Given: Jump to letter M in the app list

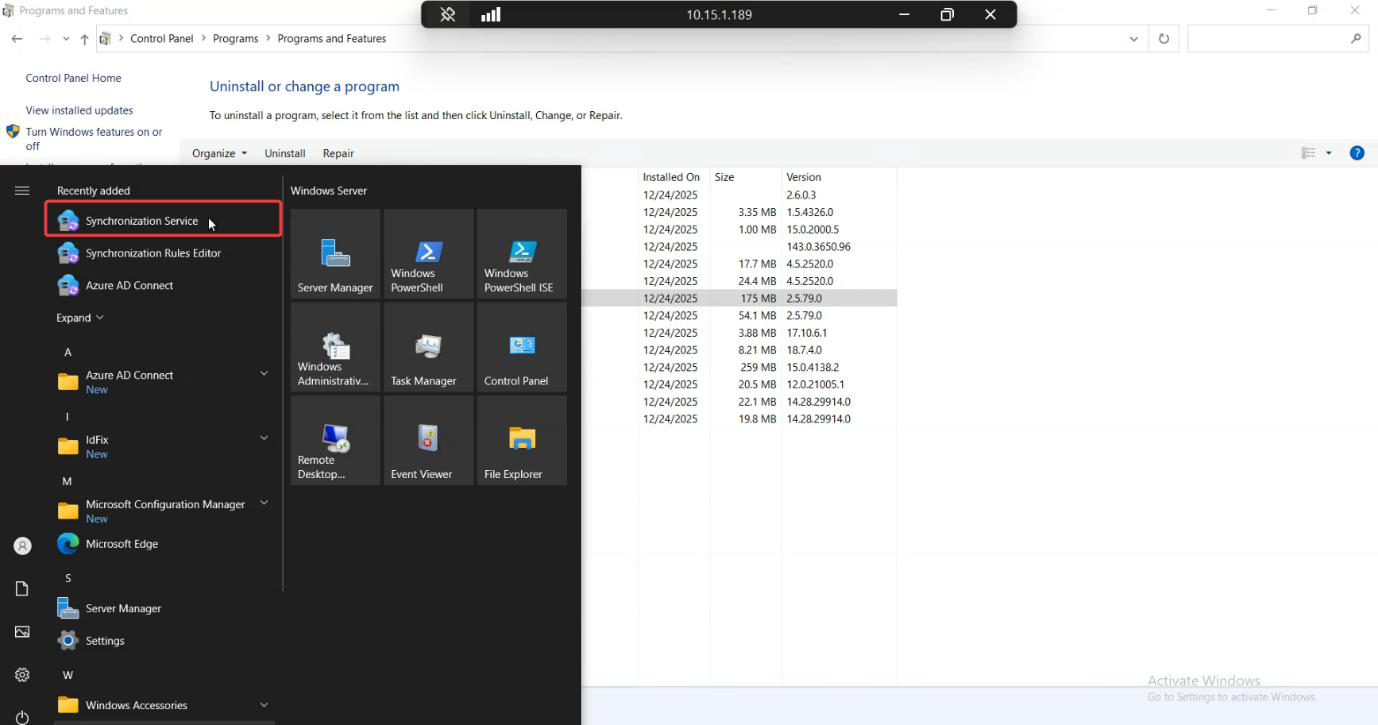Looking at the screenshot, I should pyautogui.click(x=67, y=481).
